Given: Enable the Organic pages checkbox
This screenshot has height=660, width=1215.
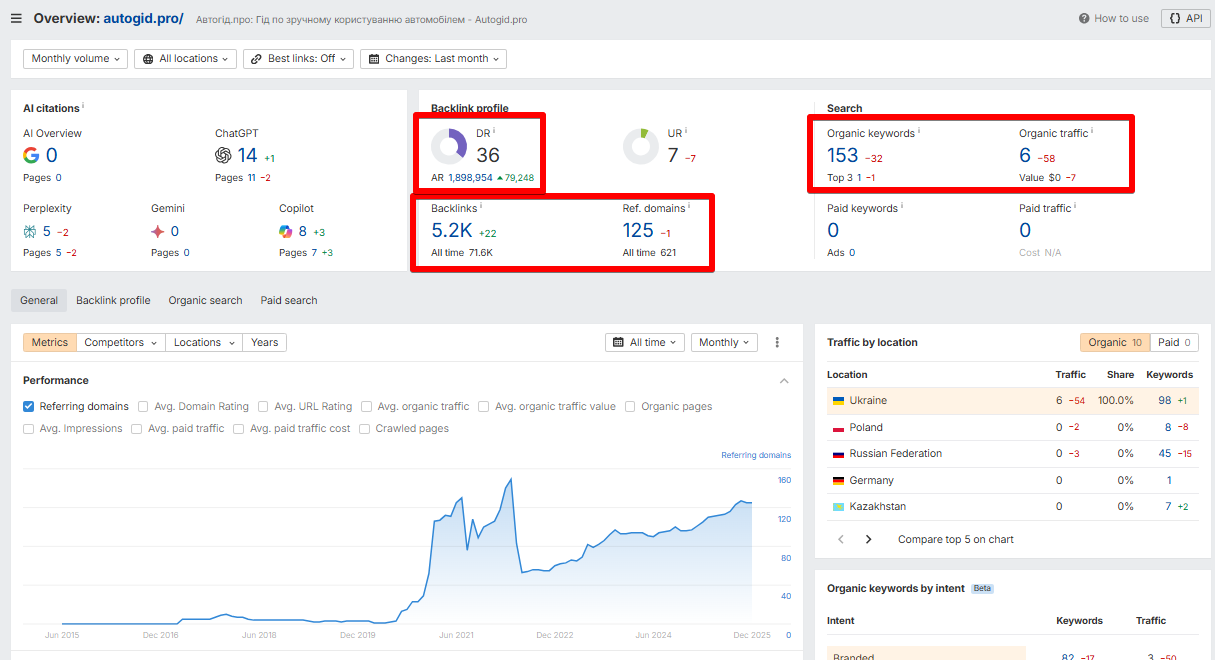Looking at the screenshot, I should [x=631, y=406].
